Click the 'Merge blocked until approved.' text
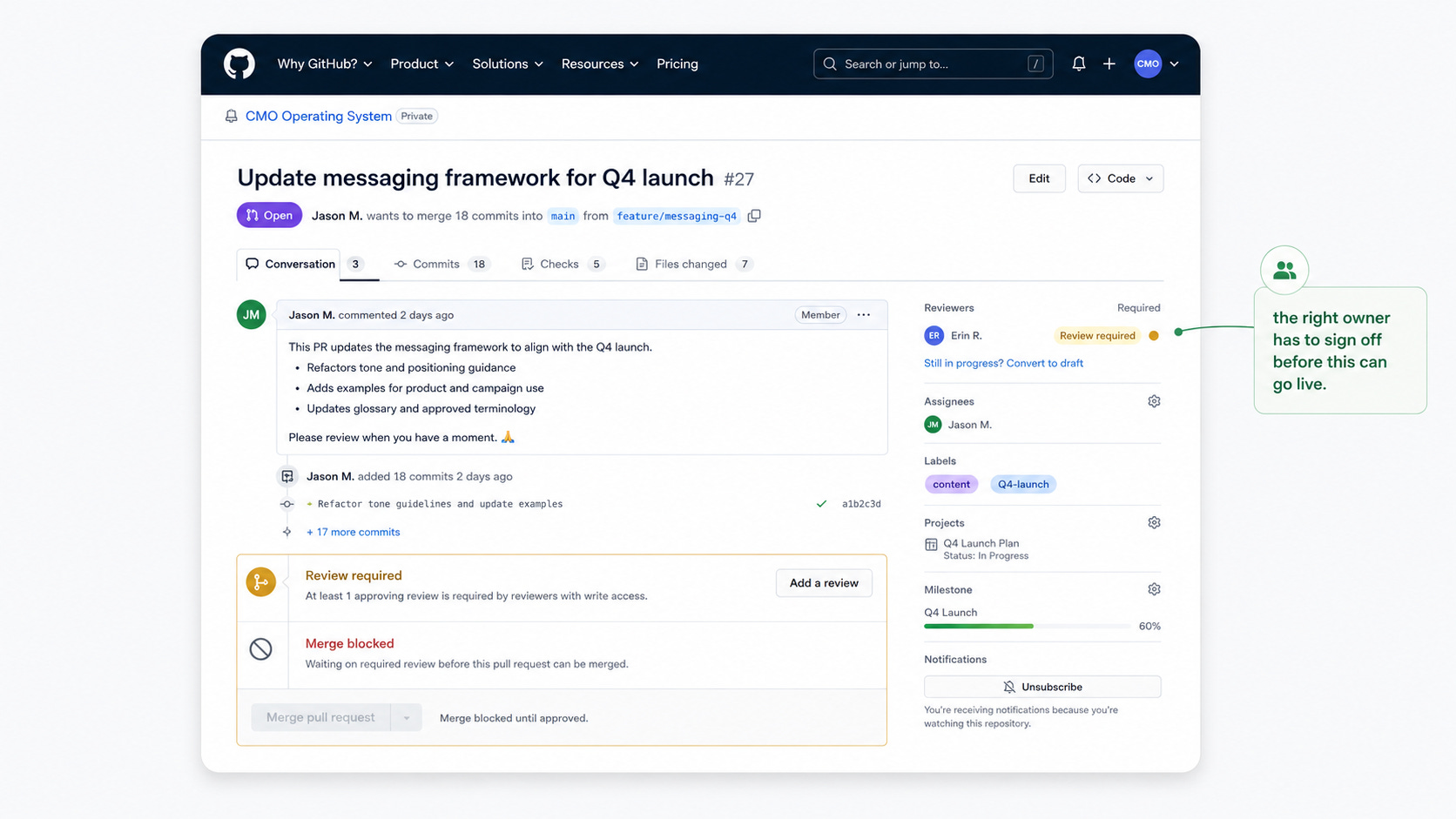This screenshot has width=1456, height=819. click(514, 718)
